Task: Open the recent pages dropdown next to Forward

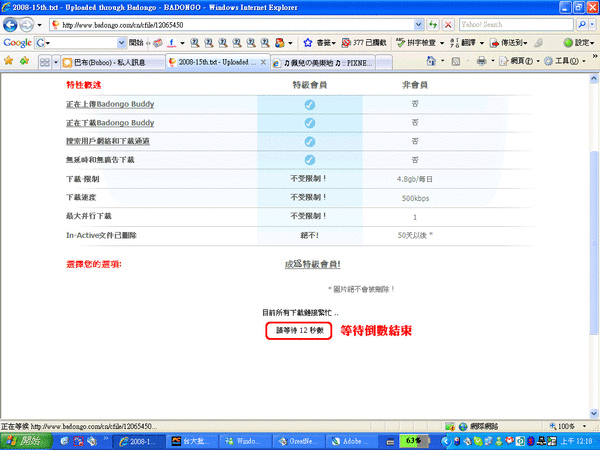Action: (39, 25)
